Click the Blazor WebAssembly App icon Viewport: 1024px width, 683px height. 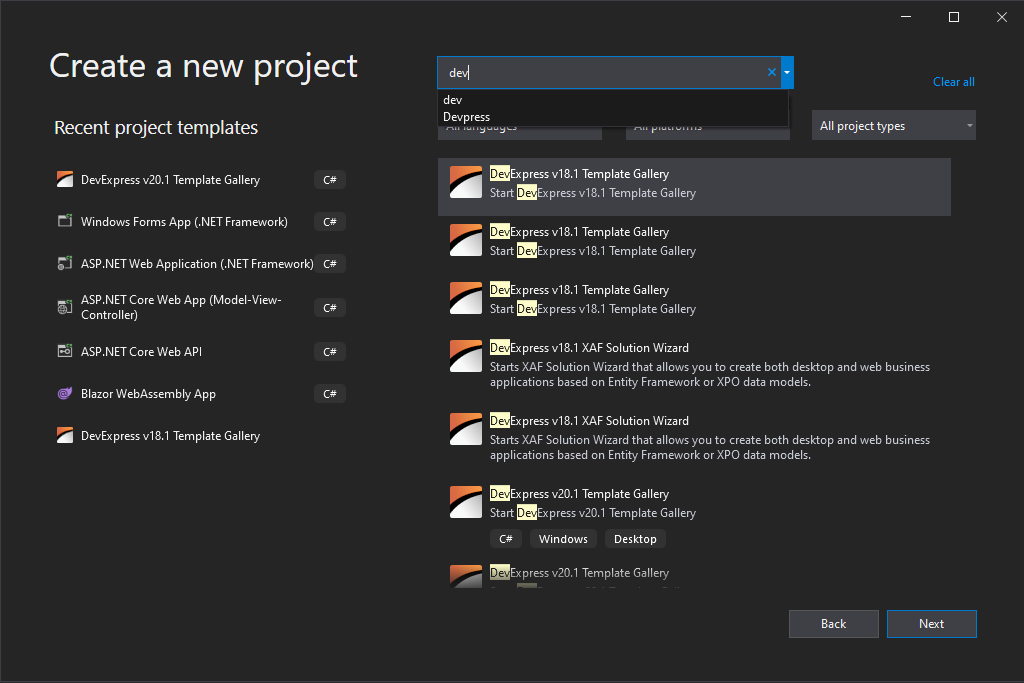point(65,394)
